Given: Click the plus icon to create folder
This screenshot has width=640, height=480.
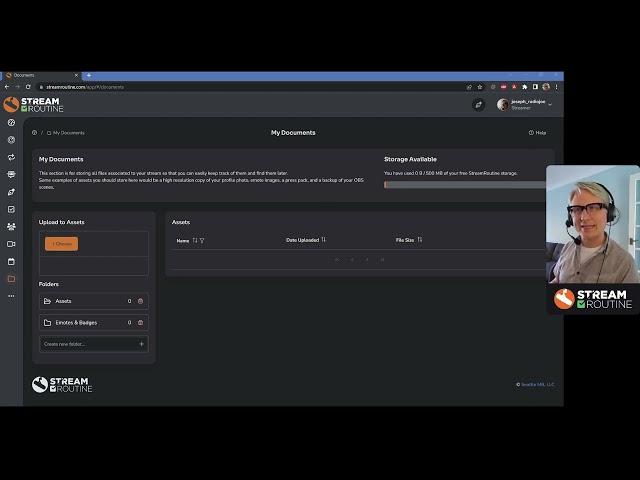Looking at the screenshot, I should coord(141,344).
